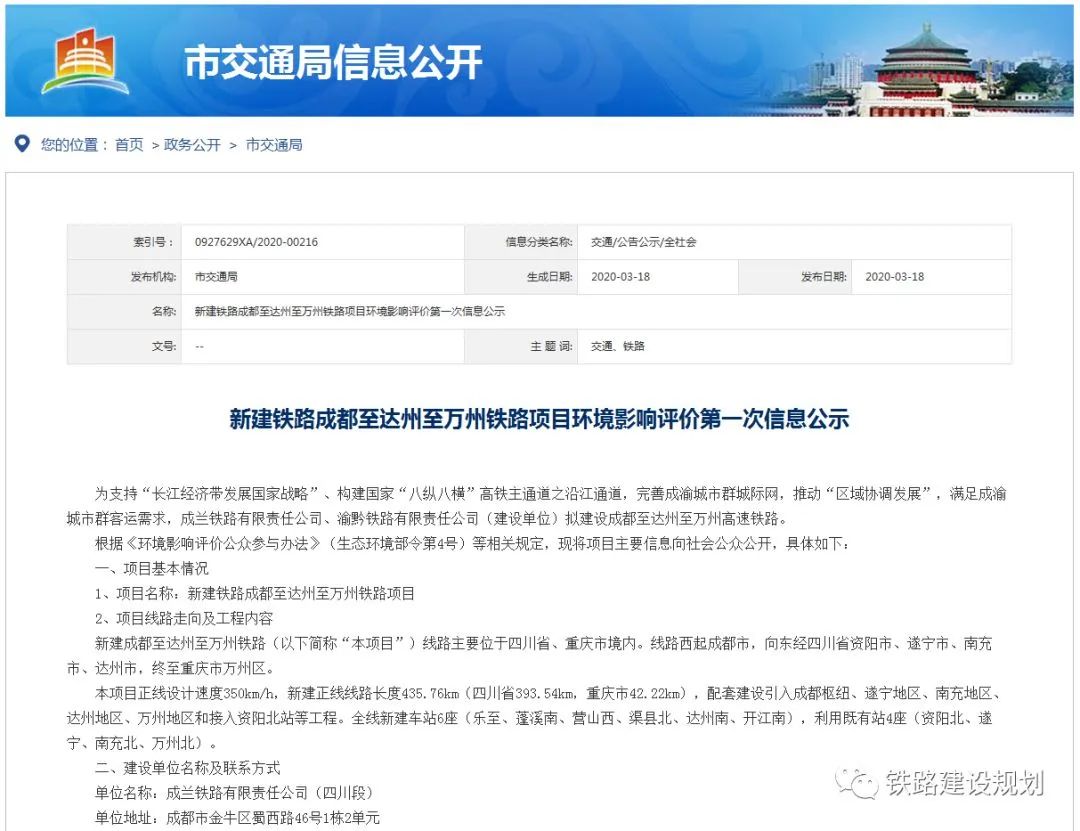
Task: Click the 生成日期 value 2020-03-18
Action: [620, 277]
